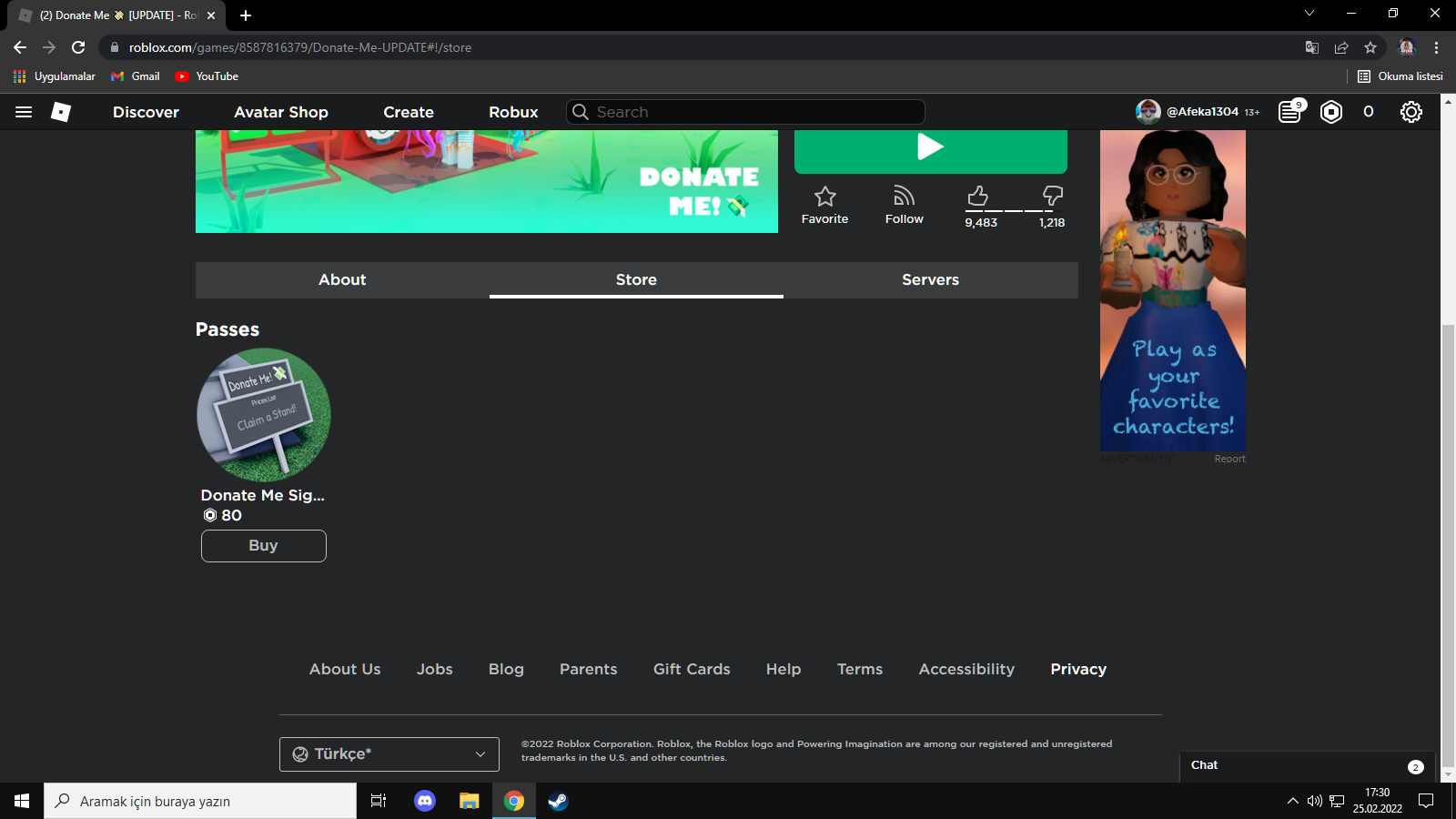
Task: Switch to the Servers tab
Action: [x=930, y=280]
